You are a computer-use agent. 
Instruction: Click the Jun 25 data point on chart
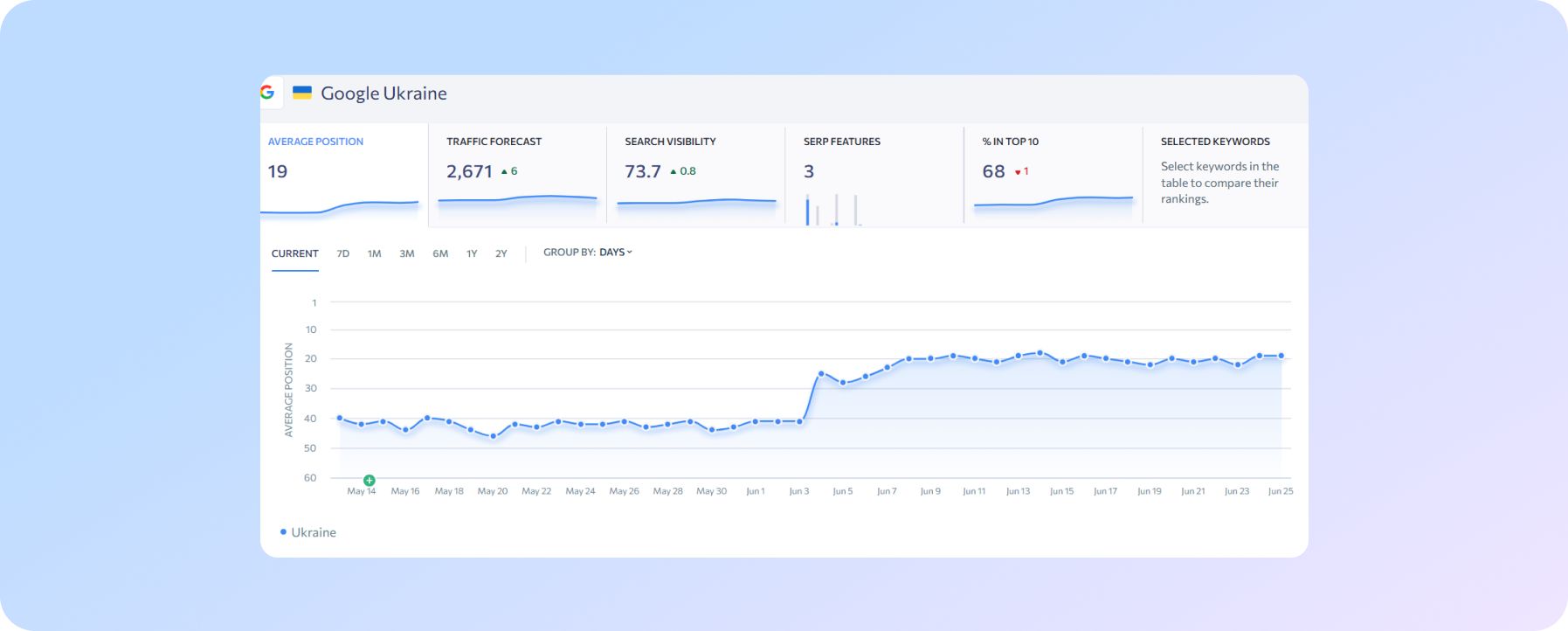[x=1281, y=356]
